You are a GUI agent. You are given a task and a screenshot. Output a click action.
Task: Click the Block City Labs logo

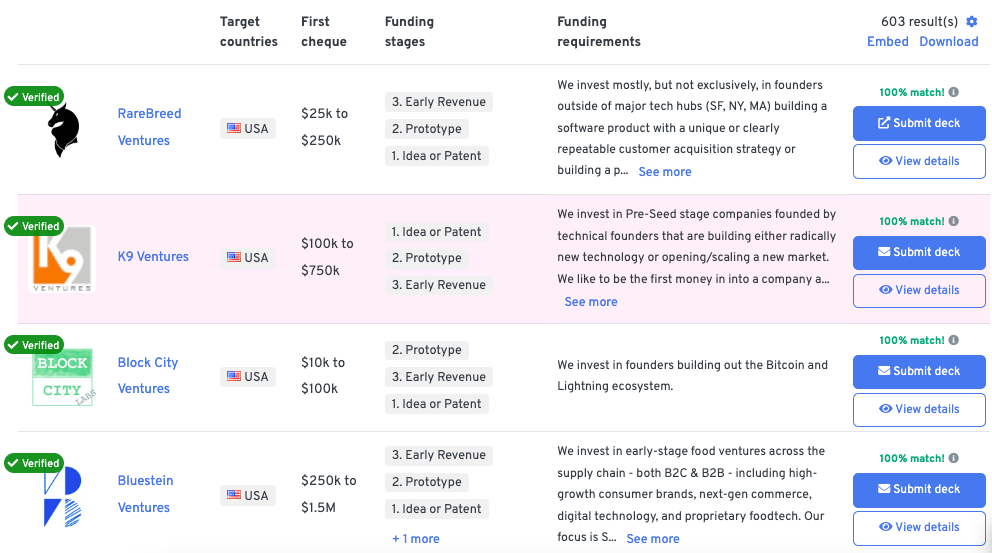click(63, 376)
